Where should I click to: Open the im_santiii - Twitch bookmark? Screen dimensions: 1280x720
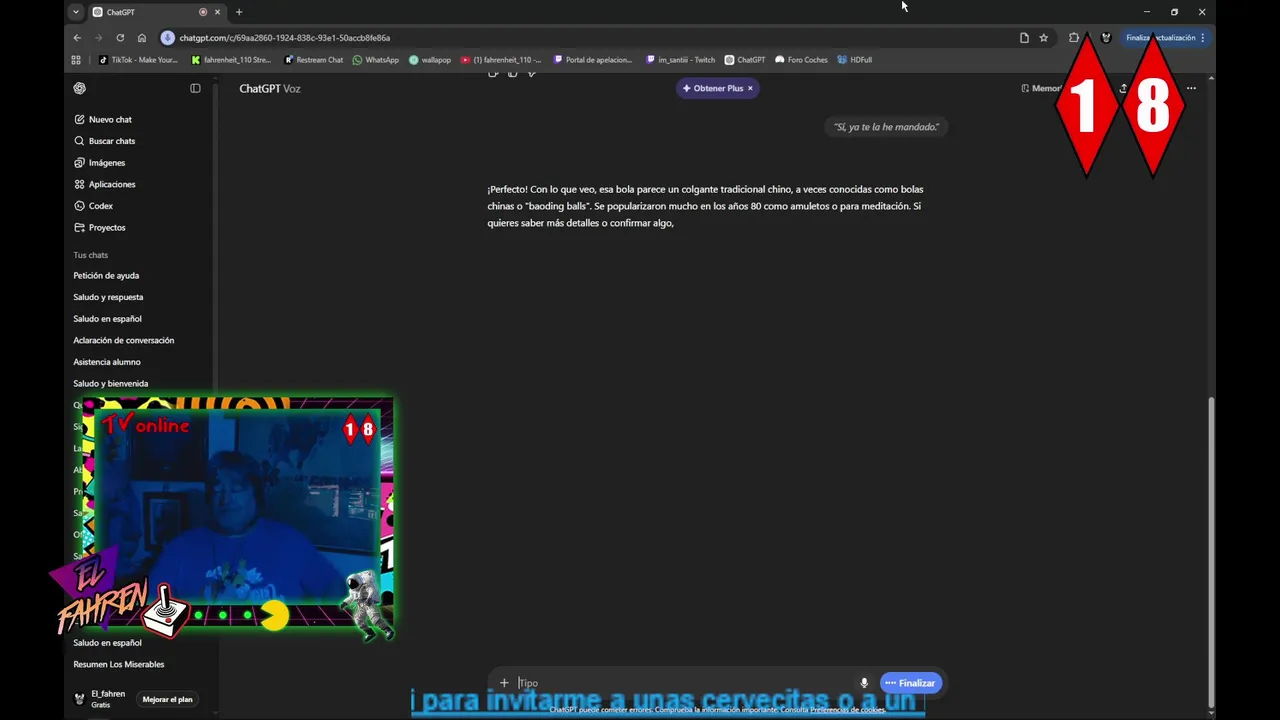point(681,60)
